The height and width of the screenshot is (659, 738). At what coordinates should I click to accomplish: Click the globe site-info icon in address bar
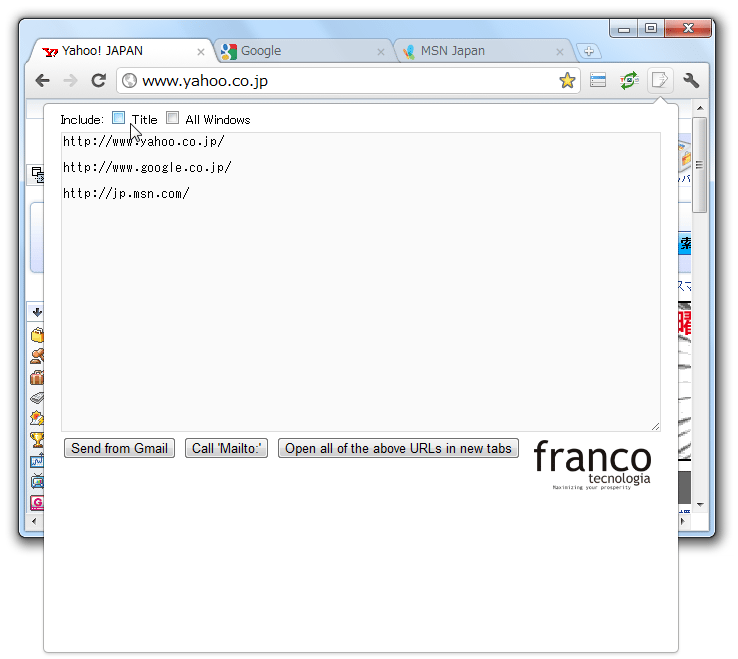point(129,81)
